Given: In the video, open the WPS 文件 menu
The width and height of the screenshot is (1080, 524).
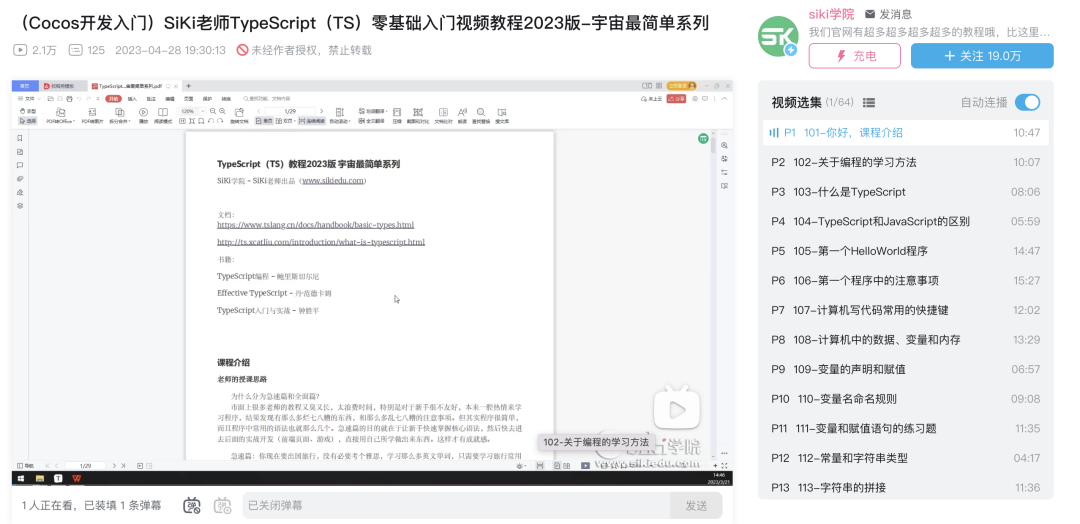Looking at the screenshot, I should (x=30, y=98).
